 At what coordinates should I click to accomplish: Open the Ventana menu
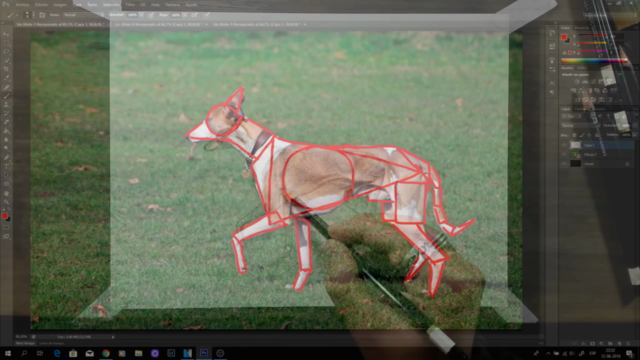[172, 4]
